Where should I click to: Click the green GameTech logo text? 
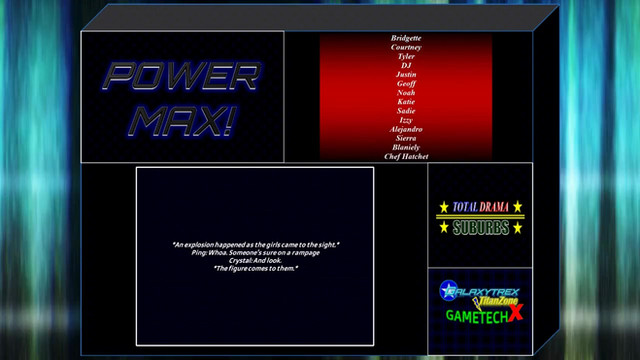477,316
